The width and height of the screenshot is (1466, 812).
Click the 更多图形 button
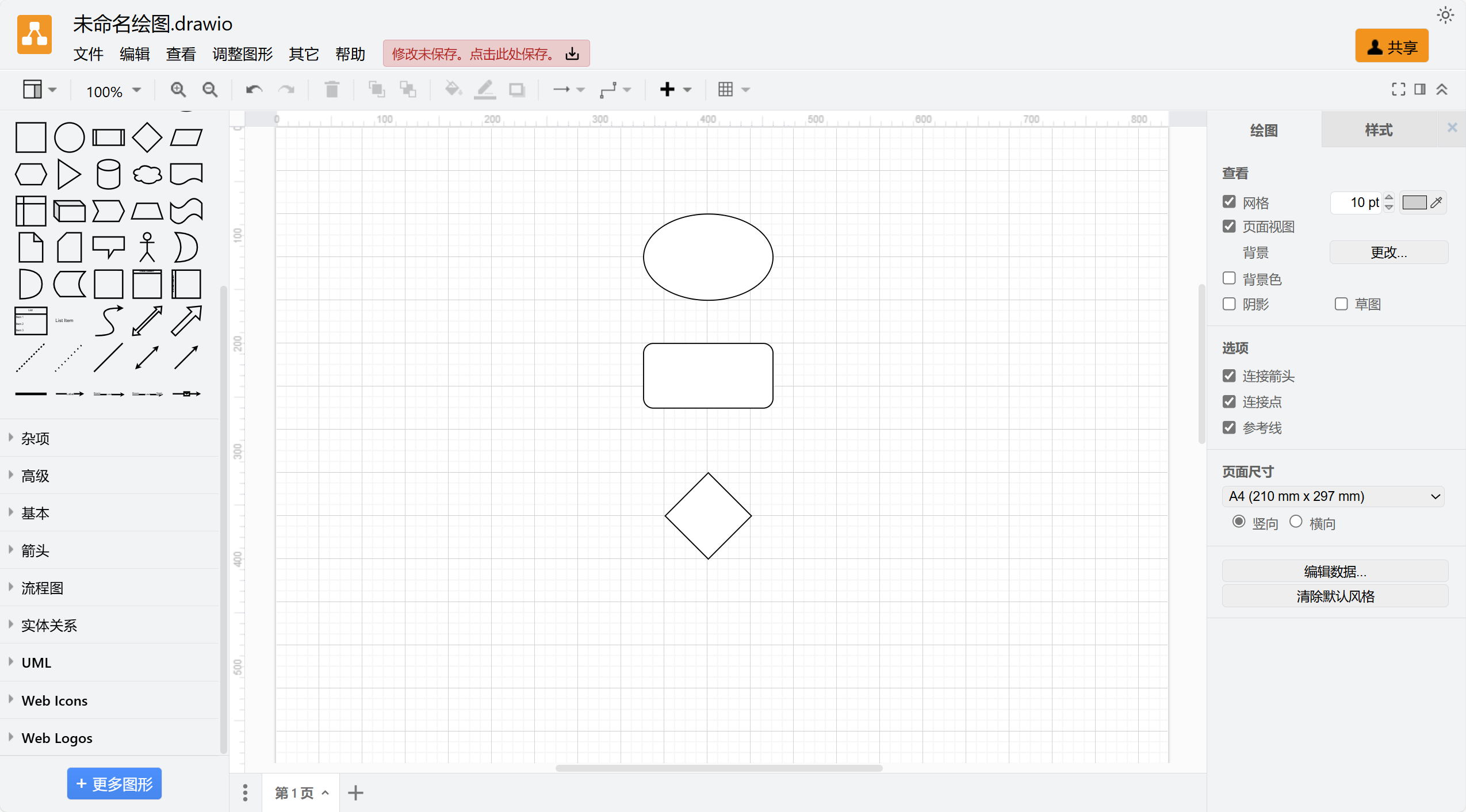click(x=114, y=784)
